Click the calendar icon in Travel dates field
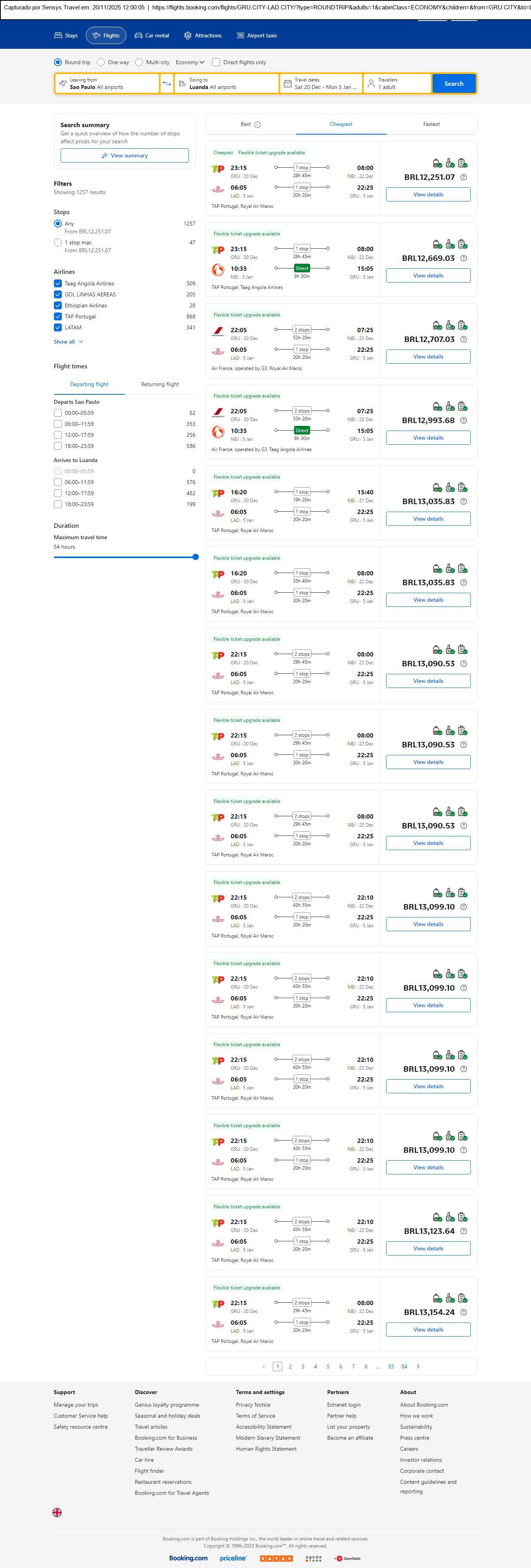Image resolution: width=531 pixels, height=1568 pixels. 287,83
